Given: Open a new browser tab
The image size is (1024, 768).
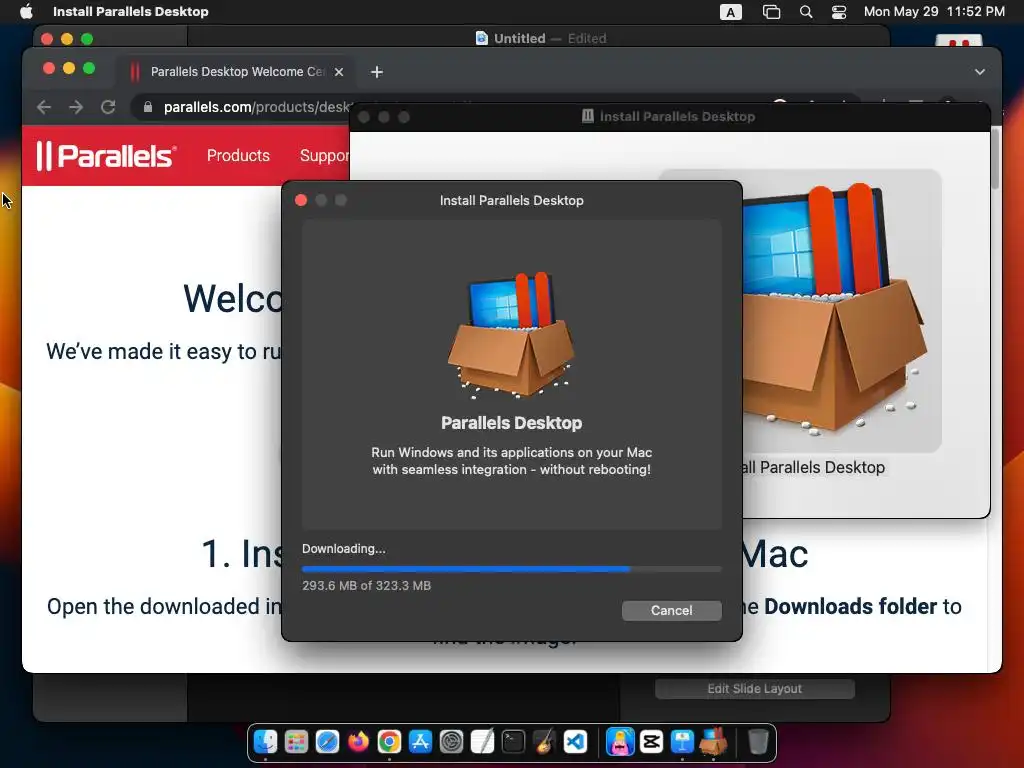Looking at the screenshot, I should tap(377, 72).
